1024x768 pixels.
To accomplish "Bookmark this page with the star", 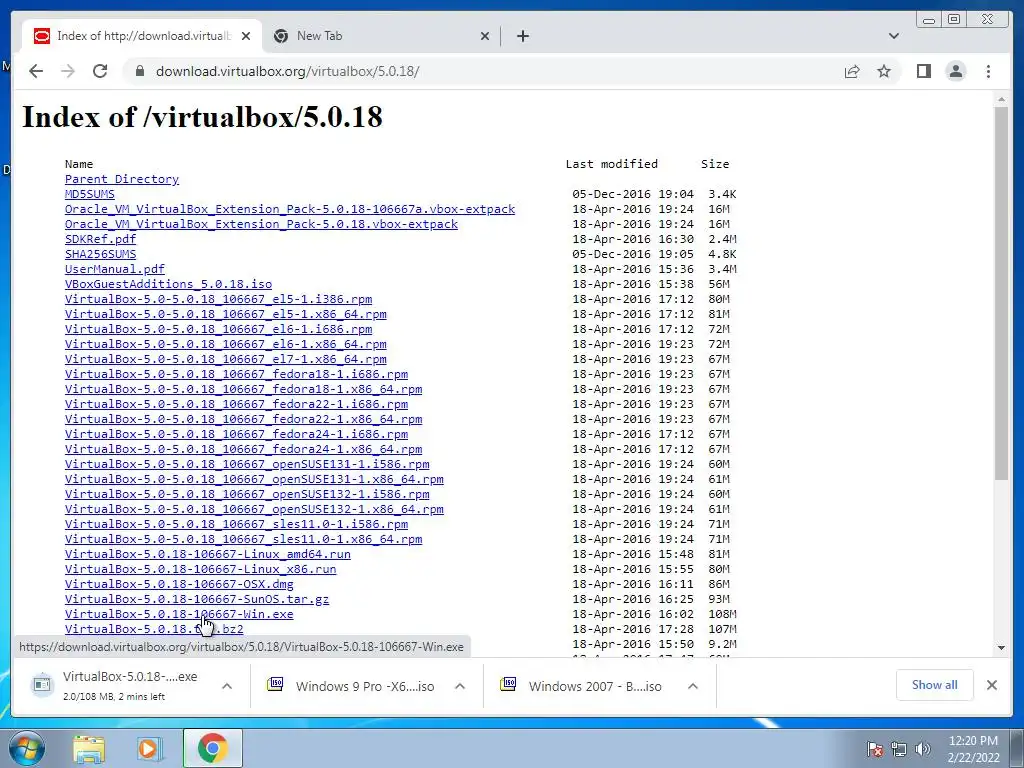I will click(x=884, y=71).
